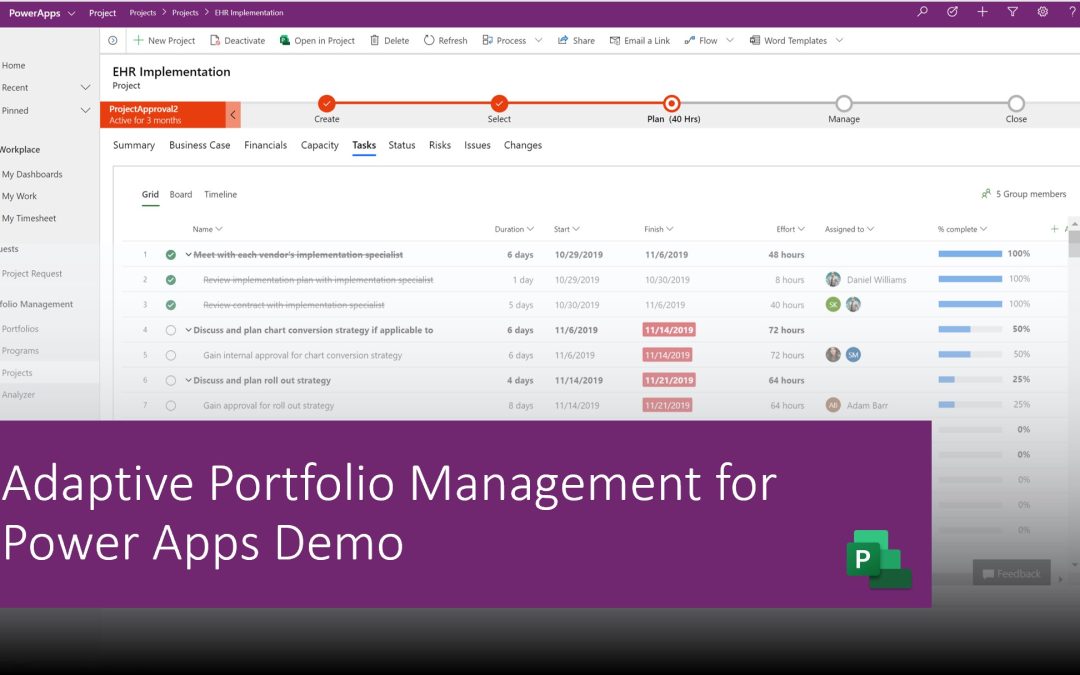
Task: Toggle completed checkmark on task row 1
Action: coord(171,255)
